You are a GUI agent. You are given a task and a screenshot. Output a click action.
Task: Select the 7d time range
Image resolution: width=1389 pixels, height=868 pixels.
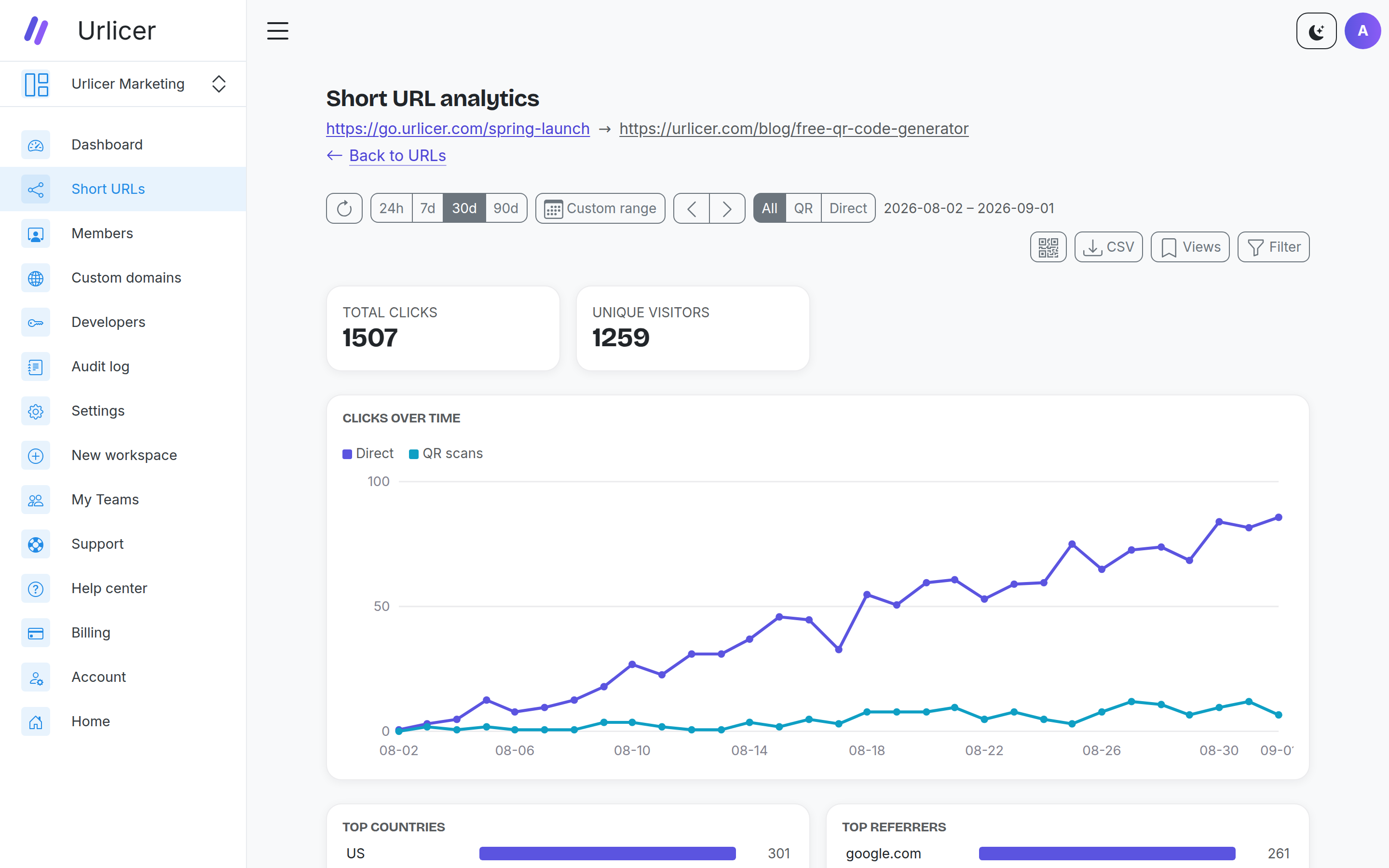click(x=428, y=208)
